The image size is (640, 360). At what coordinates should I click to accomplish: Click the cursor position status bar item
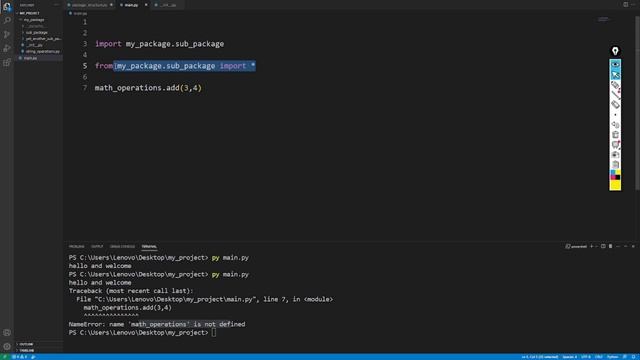(x=540, y=357)
